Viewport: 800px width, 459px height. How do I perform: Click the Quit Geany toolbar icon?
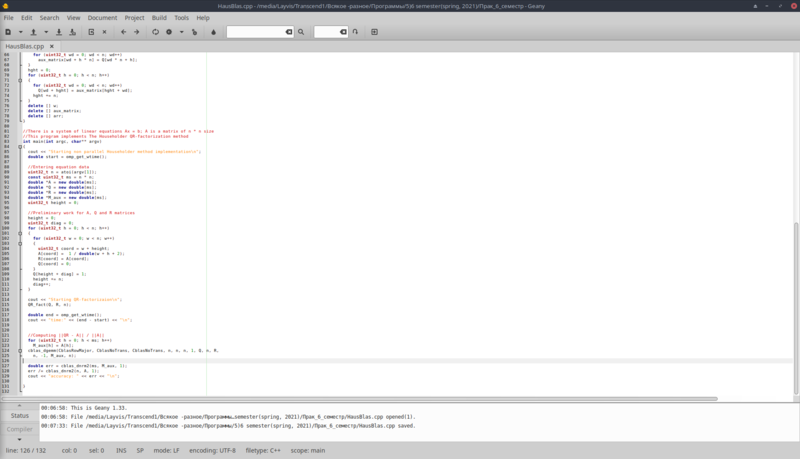[374, 32]
